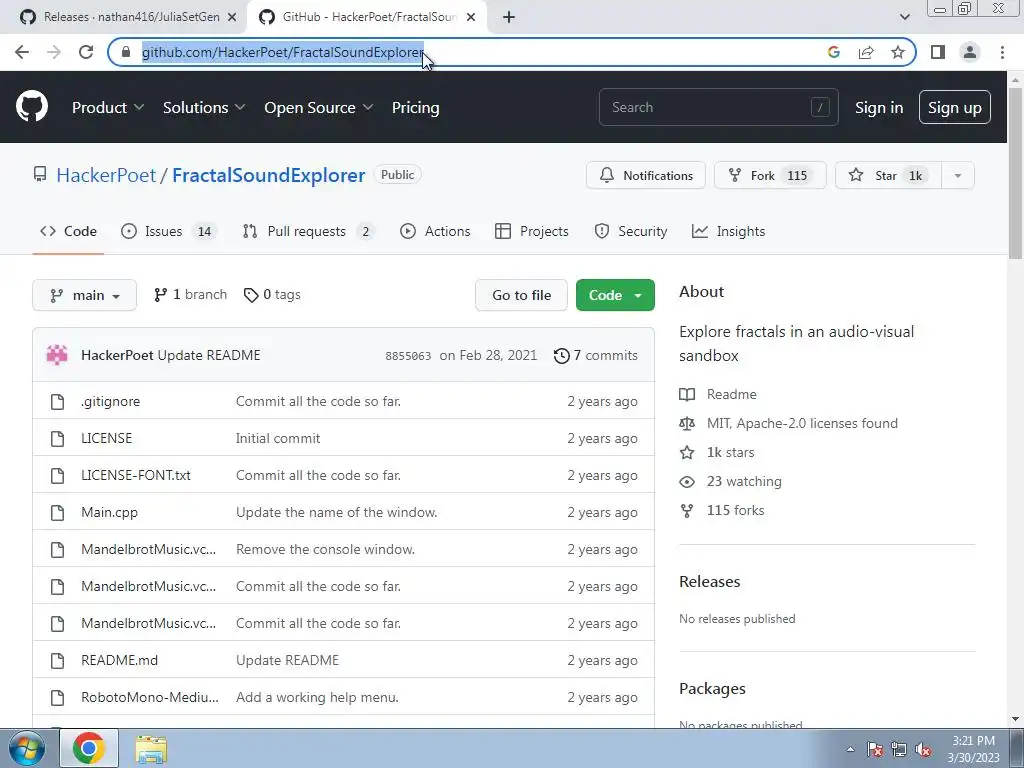Click the Chrome icon in the taskbar
The height and width of the screenshot is (768, 1024).
[89, 748]
